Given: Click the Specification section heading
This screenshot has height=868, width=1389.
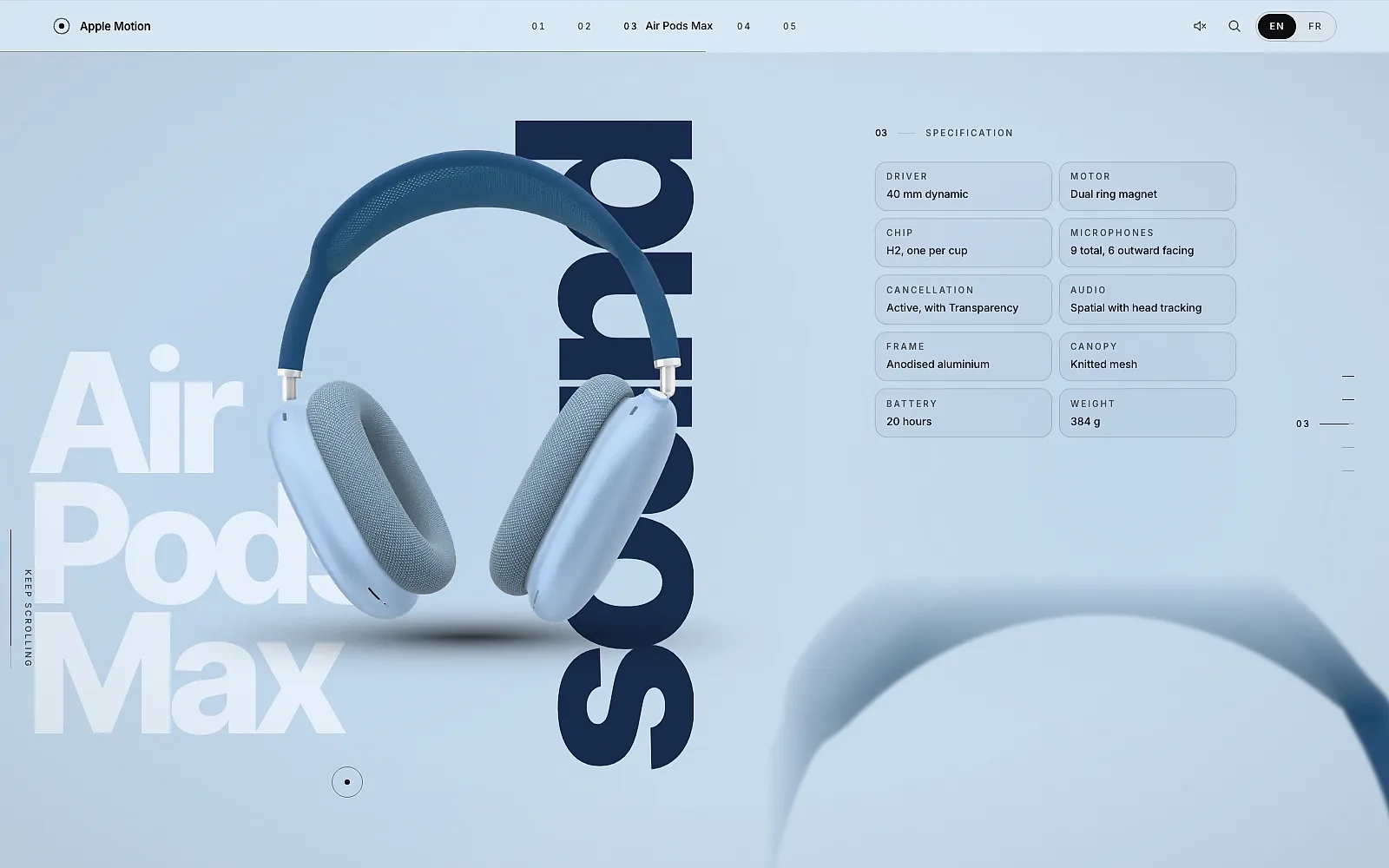Looking at the screenshot, I should (x=969, y=133).
